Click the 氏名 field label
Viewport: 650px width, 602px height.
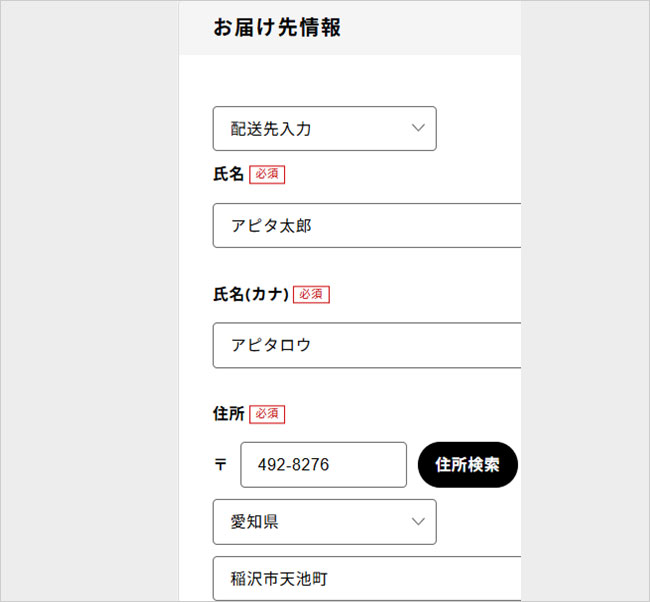click(x=228, y=174)
